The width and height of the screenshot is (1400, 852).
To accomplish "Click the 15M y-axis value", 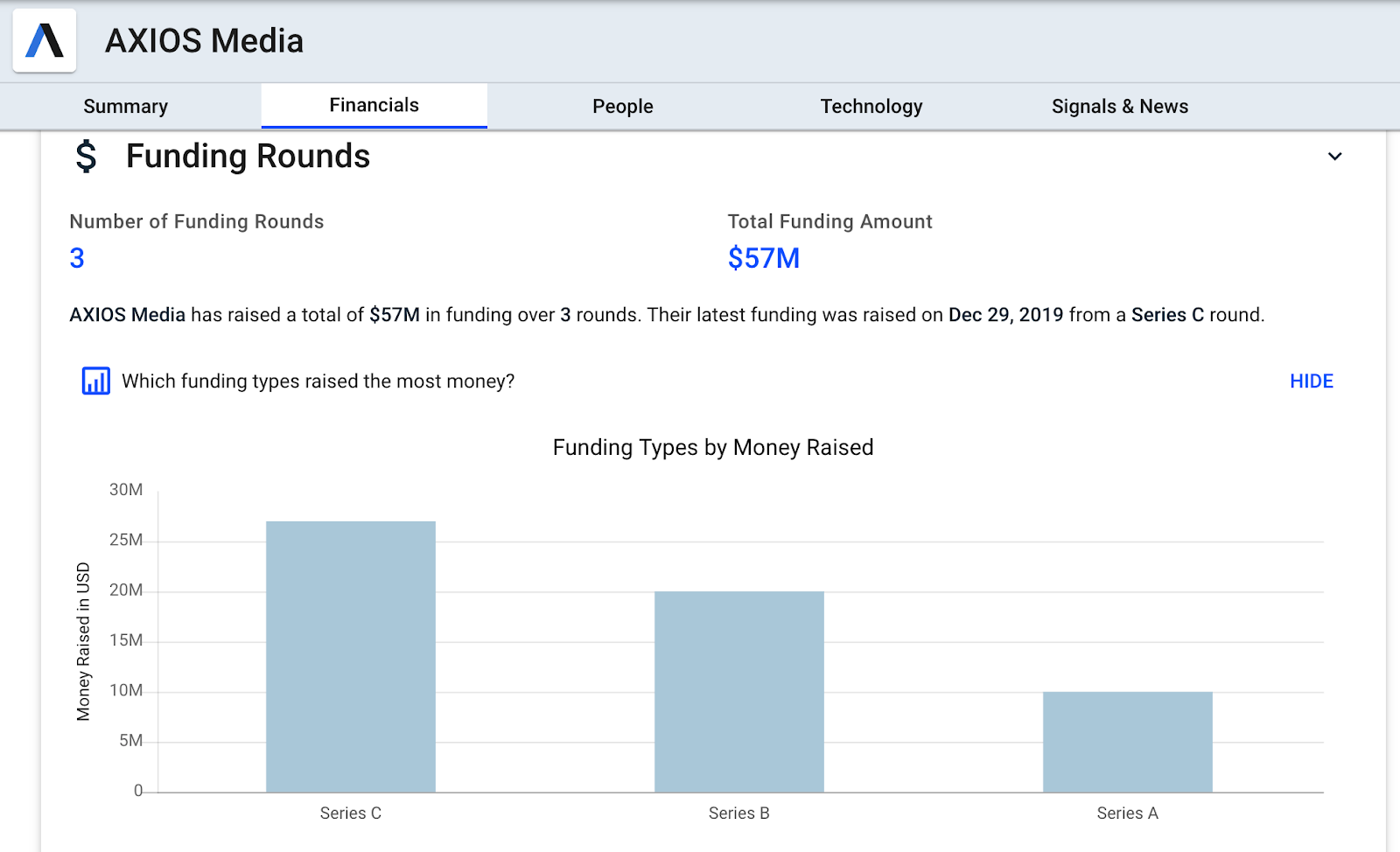I will pyautogui.click(x=126, y=640).
